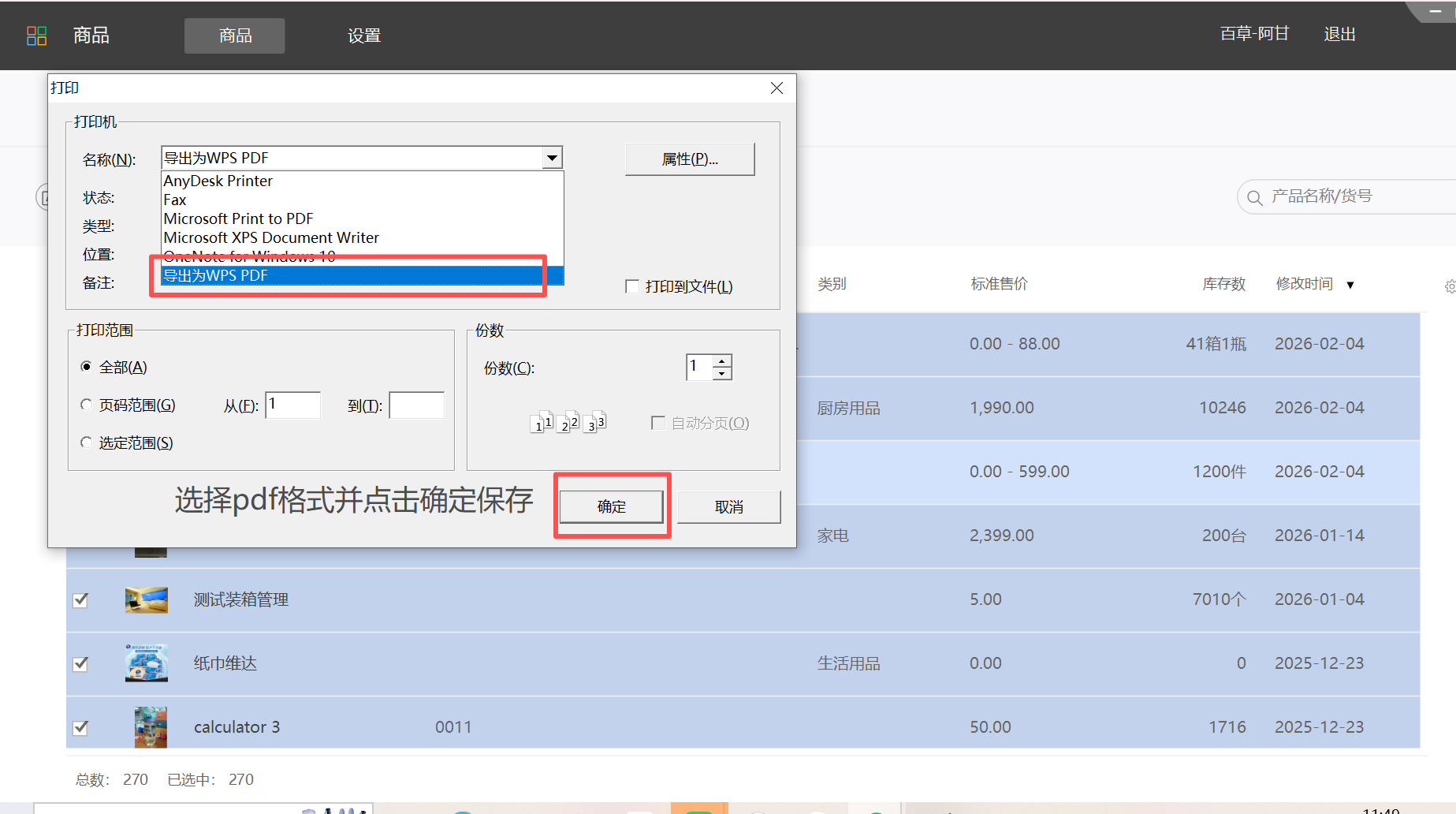Close the 打印 dialog with the X
This screenshot has height=814, width=1456.
[776, 88]
